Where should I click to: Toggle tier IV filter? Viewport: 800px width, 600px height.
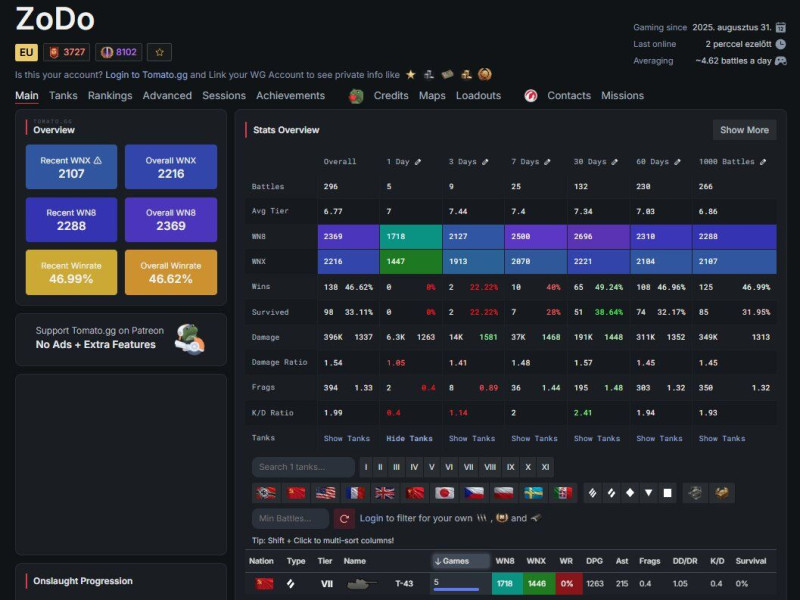click(414, 467)
